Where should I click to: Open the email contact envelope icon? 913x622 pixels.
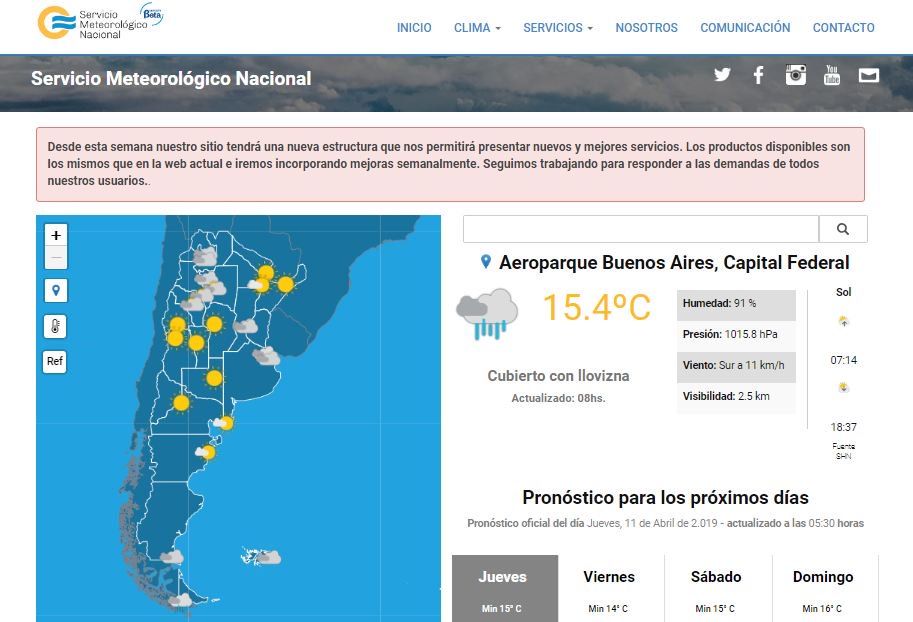[x=869, y=74]
